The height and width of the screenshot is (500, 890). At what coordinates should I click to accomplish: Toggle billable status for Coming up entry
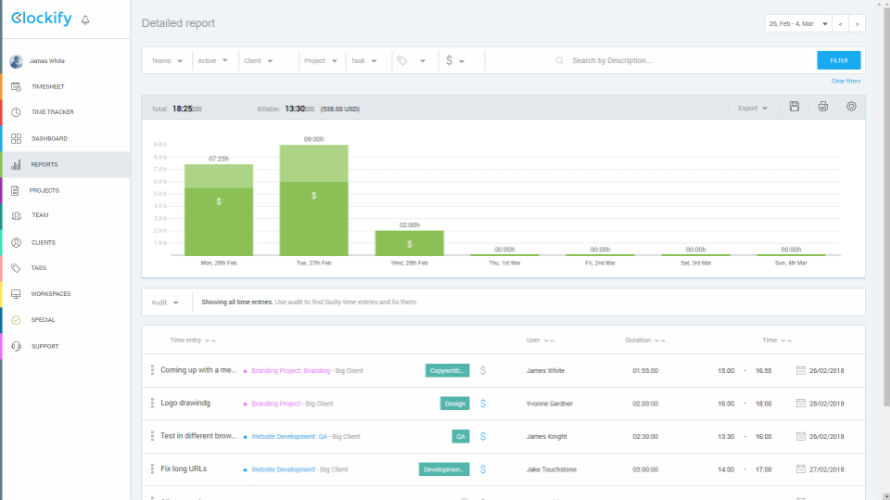click(483, 371)
